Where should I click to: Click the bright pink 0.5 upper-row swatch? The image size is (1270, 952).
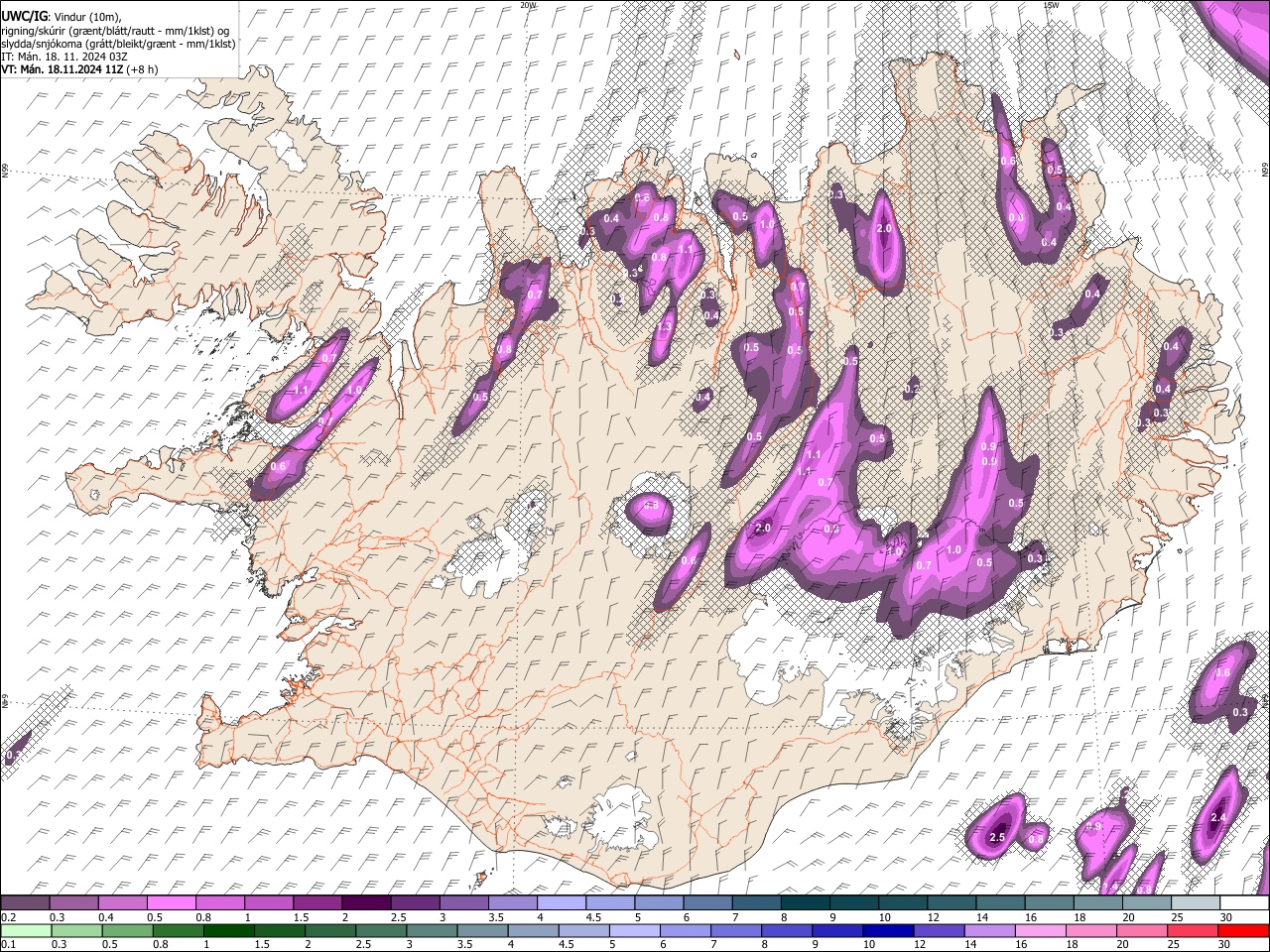tap(171, 903)
